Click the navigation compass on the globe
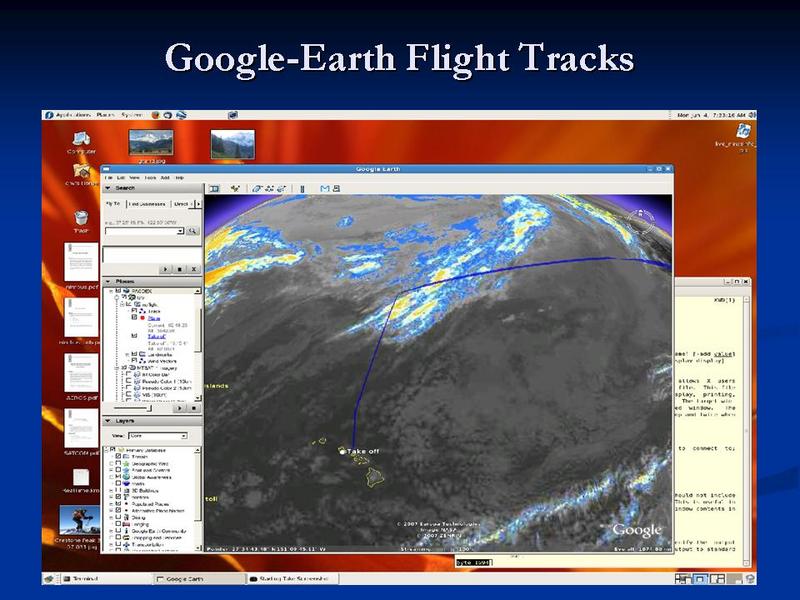The width and height of the screenshot is (800, 600). tap(641, 221)
